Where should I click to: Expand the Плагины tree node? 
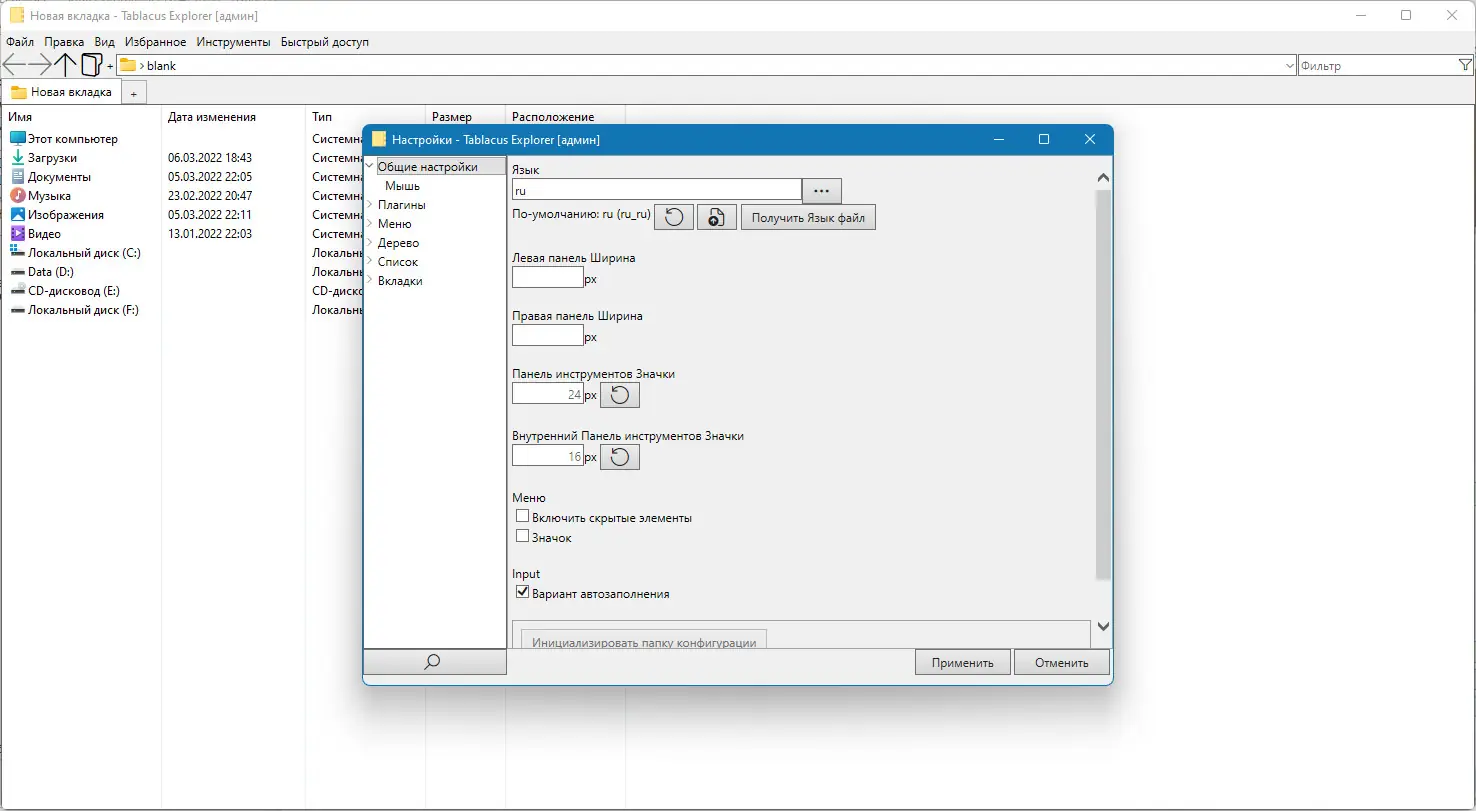(370, 205)
